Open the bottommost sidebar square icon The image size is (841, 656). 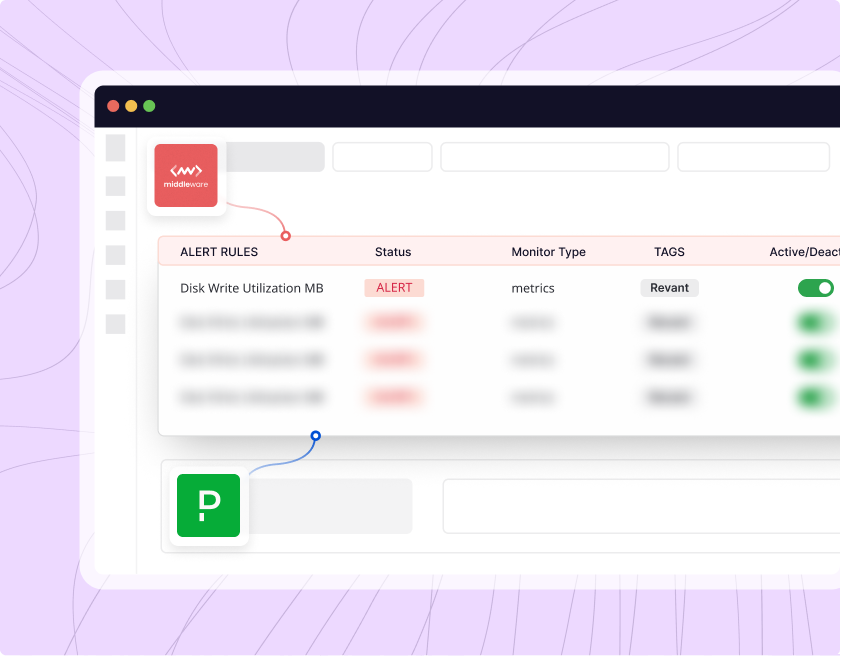[115, 324]
